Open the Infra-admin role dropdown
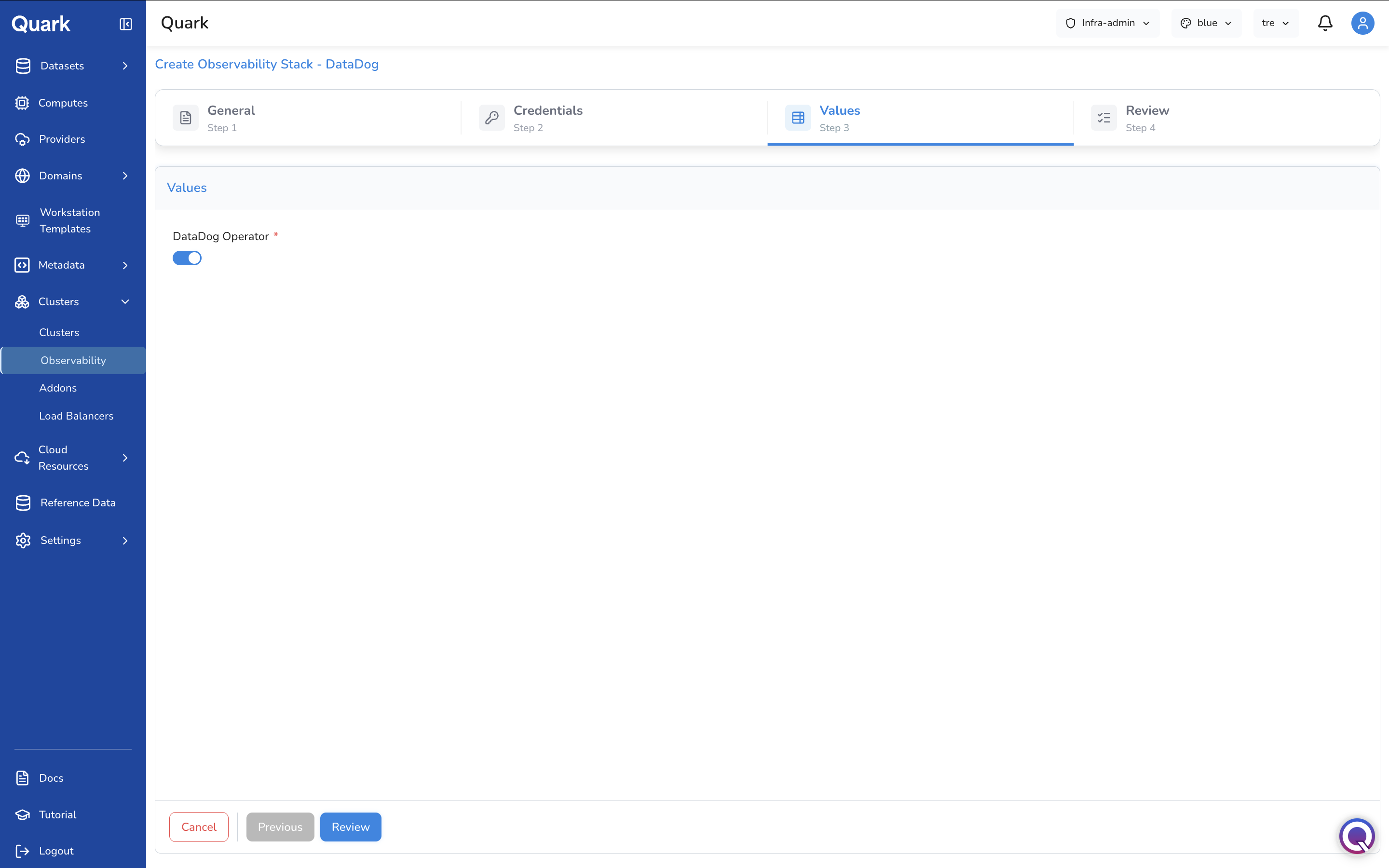 pyautogui.click(x=1108, y=23)
